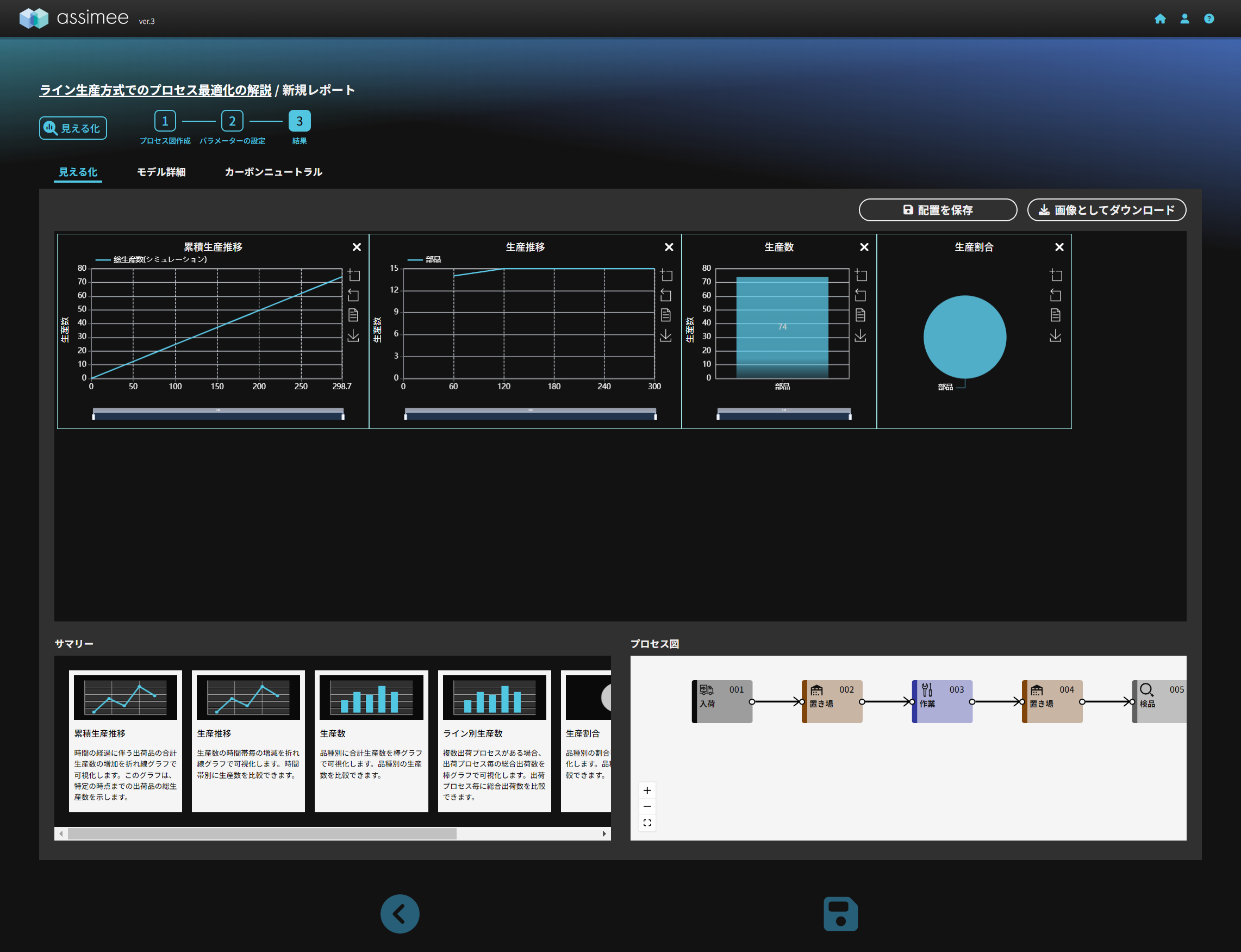1241x952 pixels.
Task: Click the home icon in header
Action: 1160,18
